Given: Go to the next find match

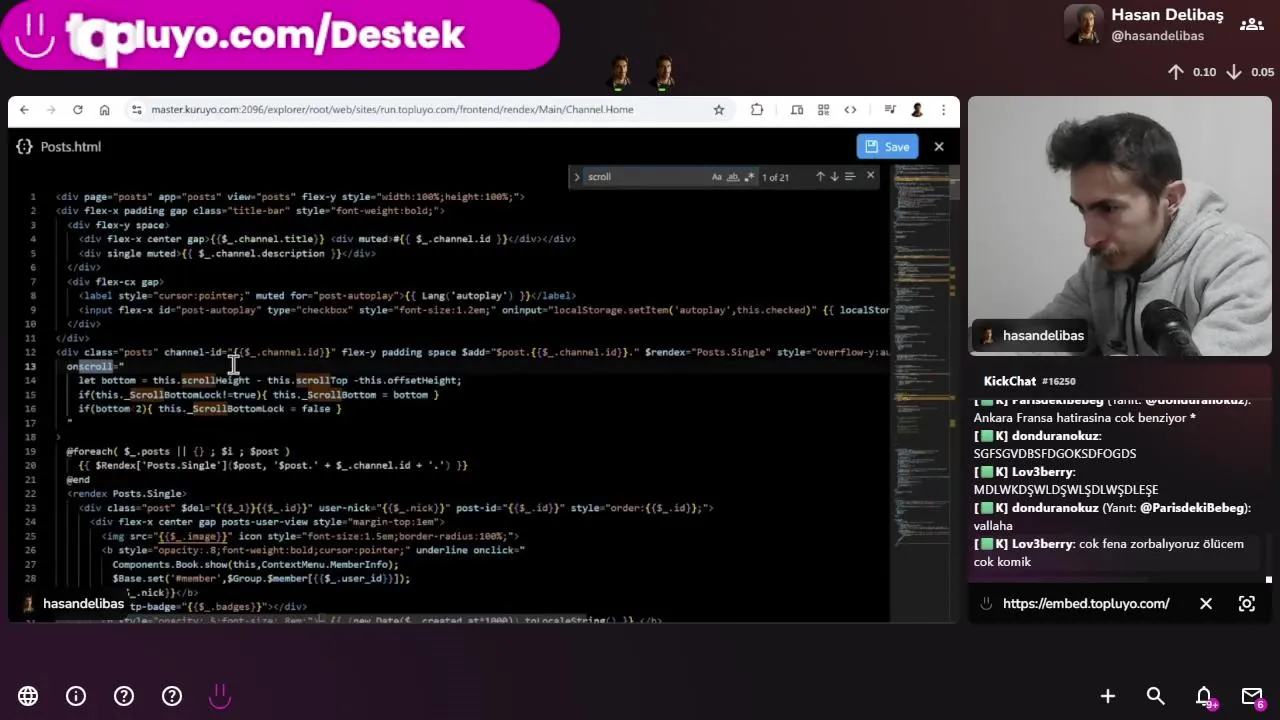Looking at the screenshot, I should (x=834, y=177).
